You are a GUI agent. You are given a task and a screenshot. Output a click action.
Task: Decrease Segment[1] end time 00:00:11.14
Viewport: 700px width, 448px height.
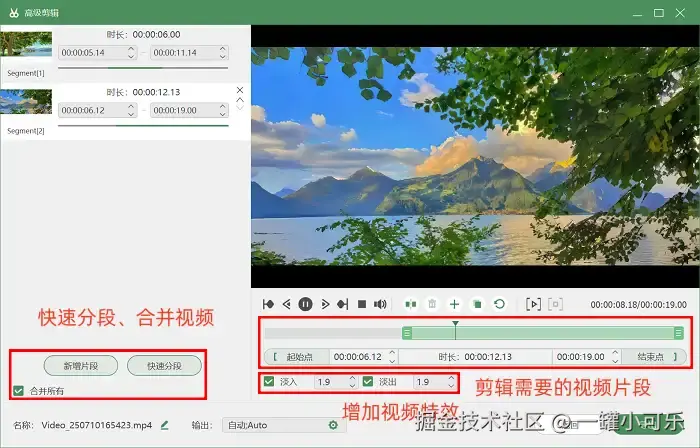point(223,56)
